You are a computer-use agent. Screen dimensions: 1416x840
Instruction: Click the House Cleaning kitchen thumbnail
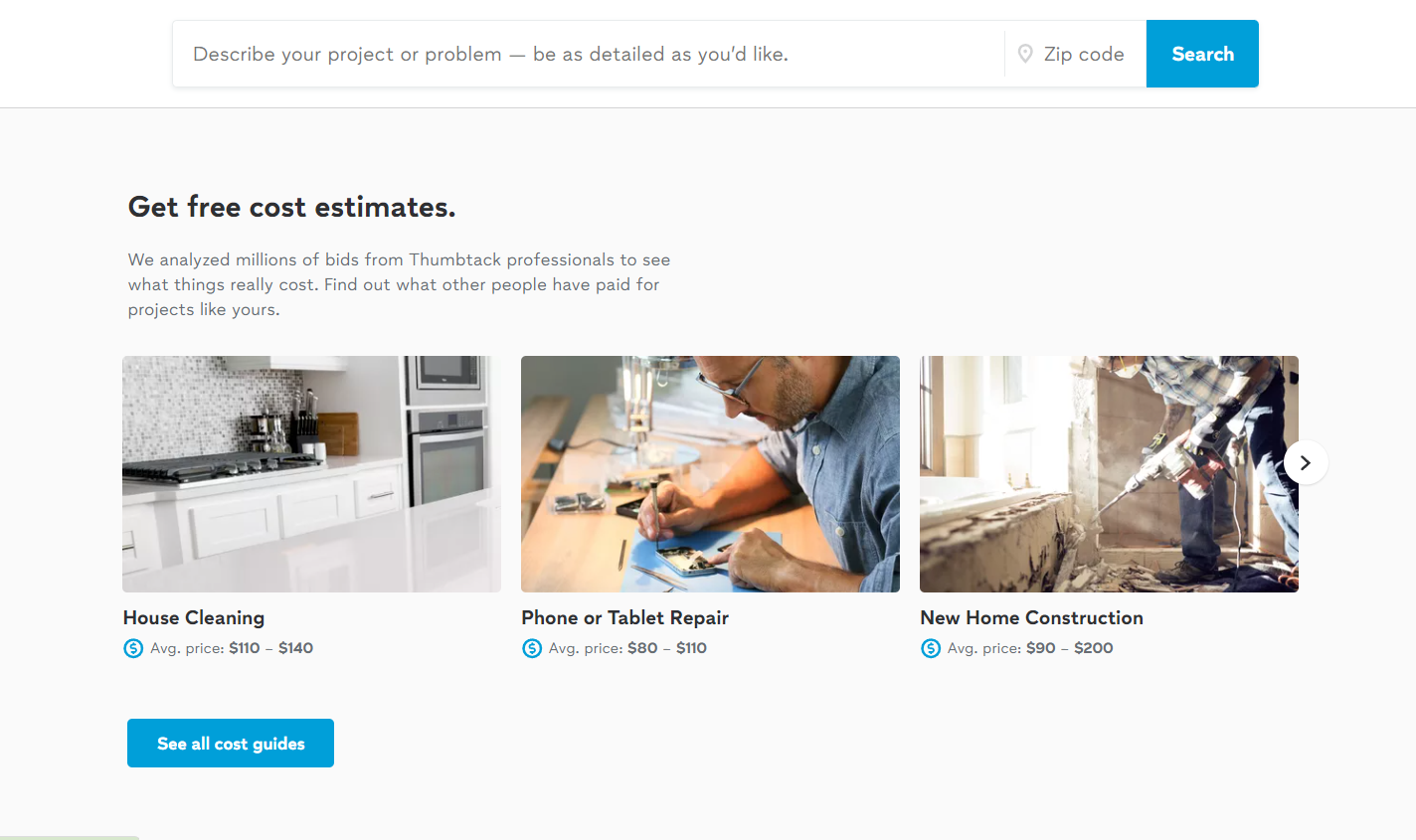[x=311, y=473]
